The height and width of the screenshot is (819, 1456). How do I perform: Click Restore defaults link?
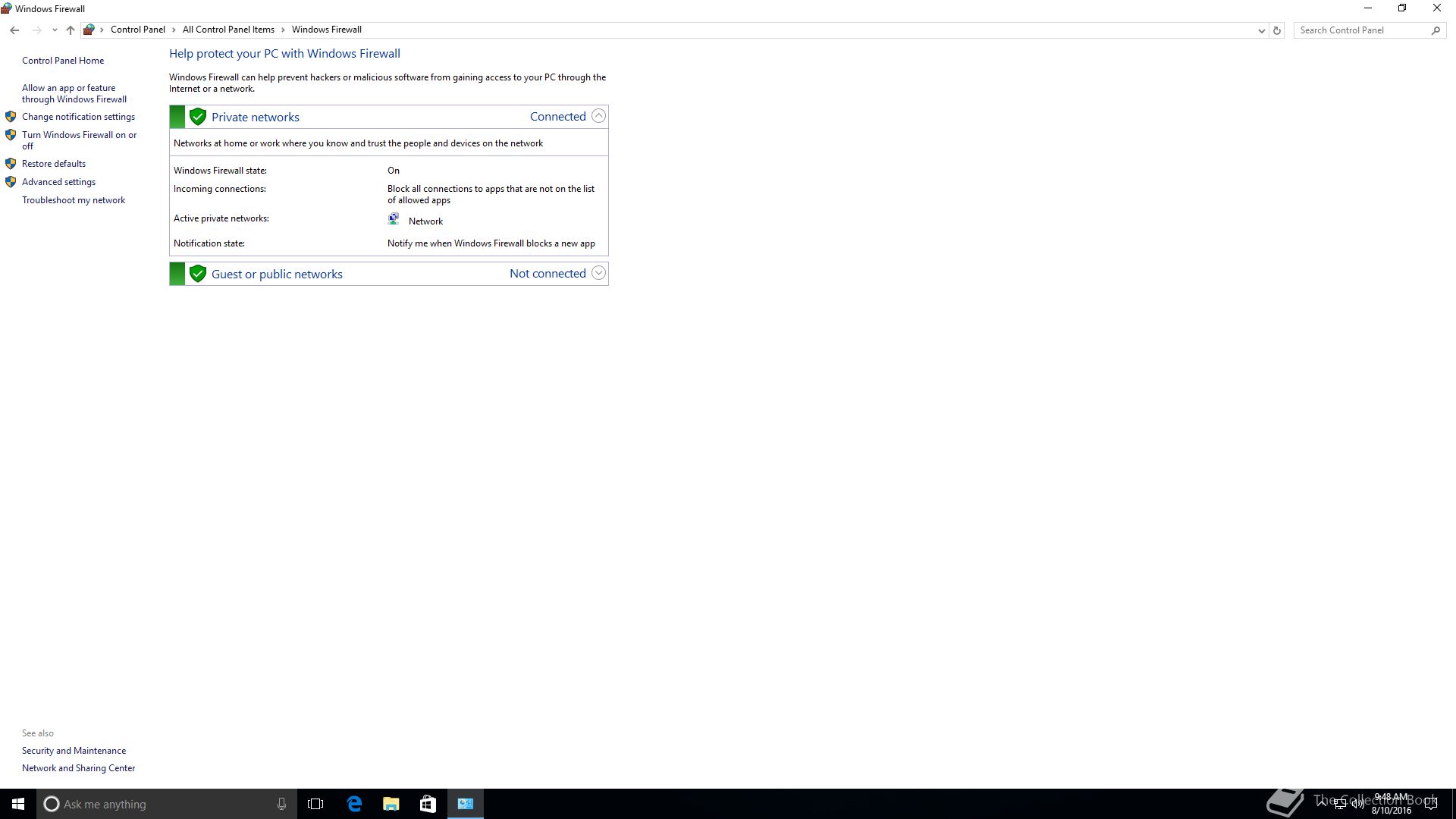pyautogui.click(x=54, y=164)
